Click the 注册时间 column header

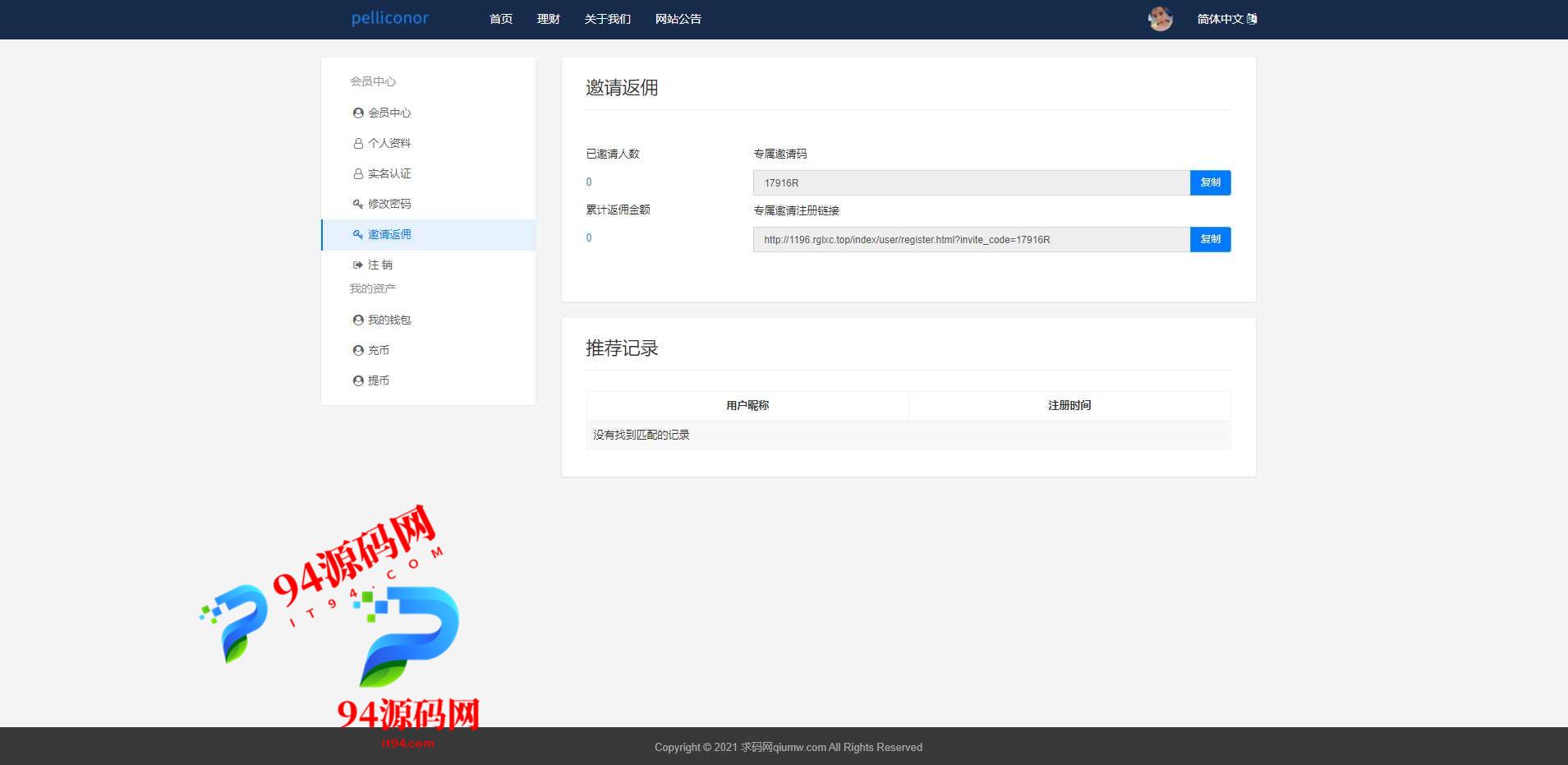point(1069,405)
